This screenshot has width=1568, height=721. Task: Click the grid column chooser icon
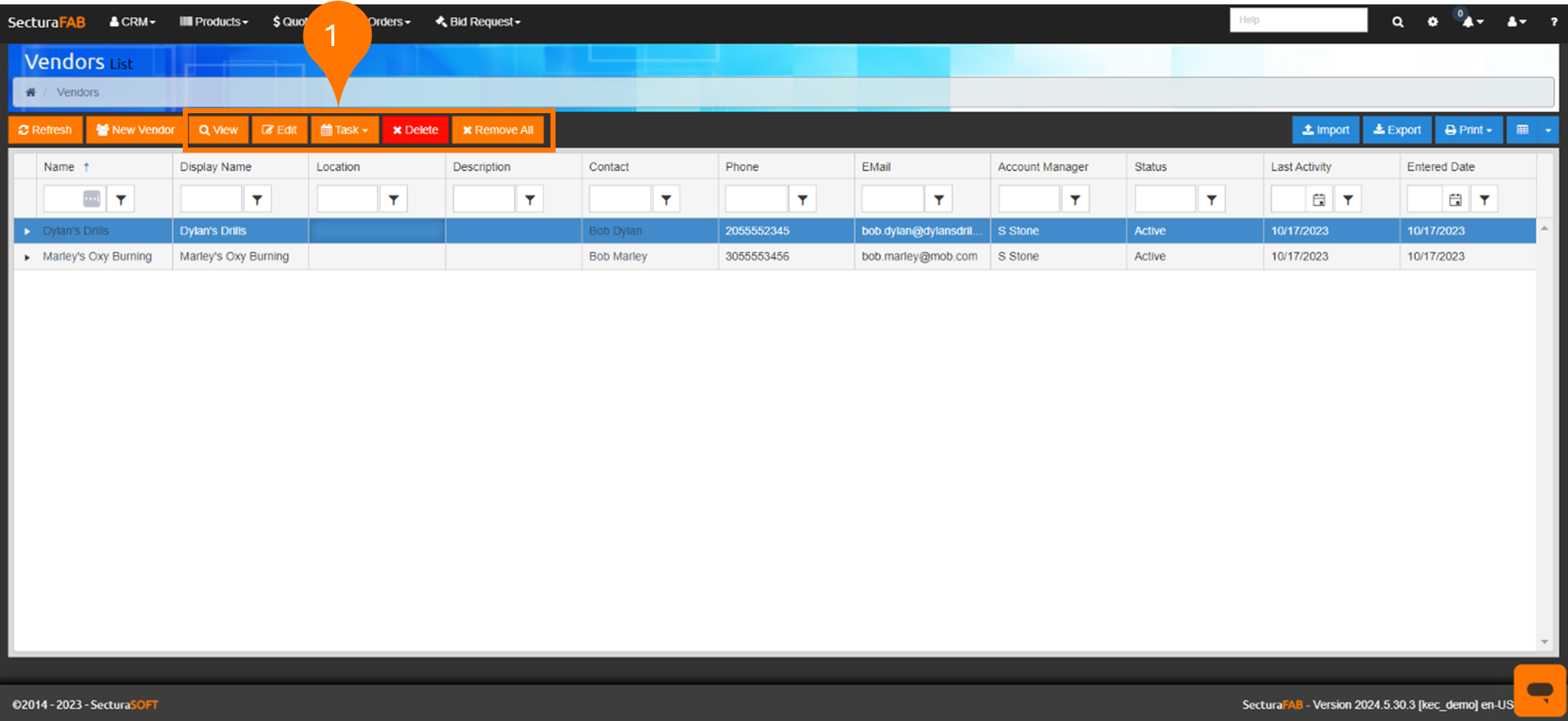pos(1523,130)
